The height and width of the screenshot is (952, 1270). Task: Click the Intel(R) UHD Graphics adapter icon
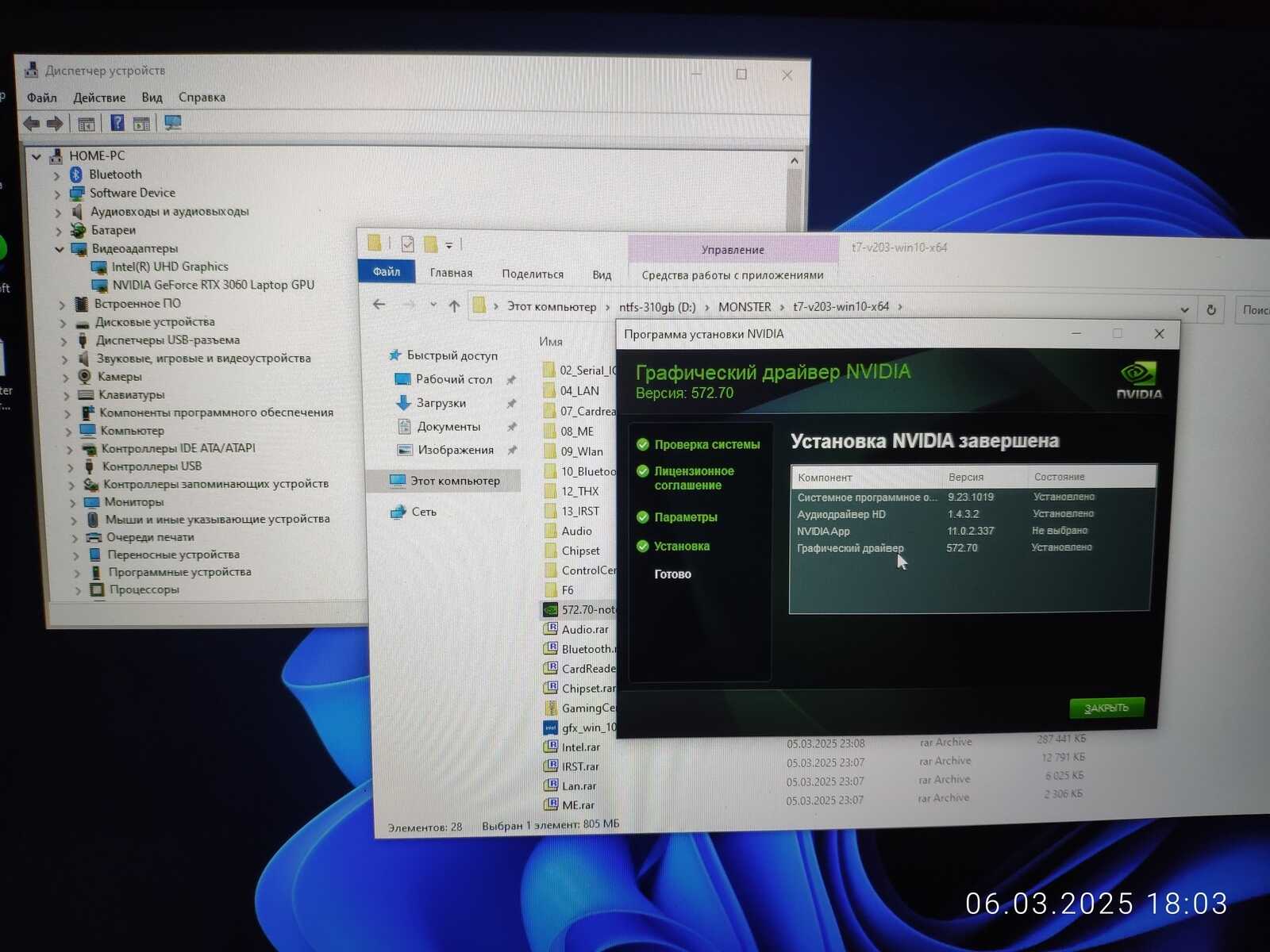(99, 267)
